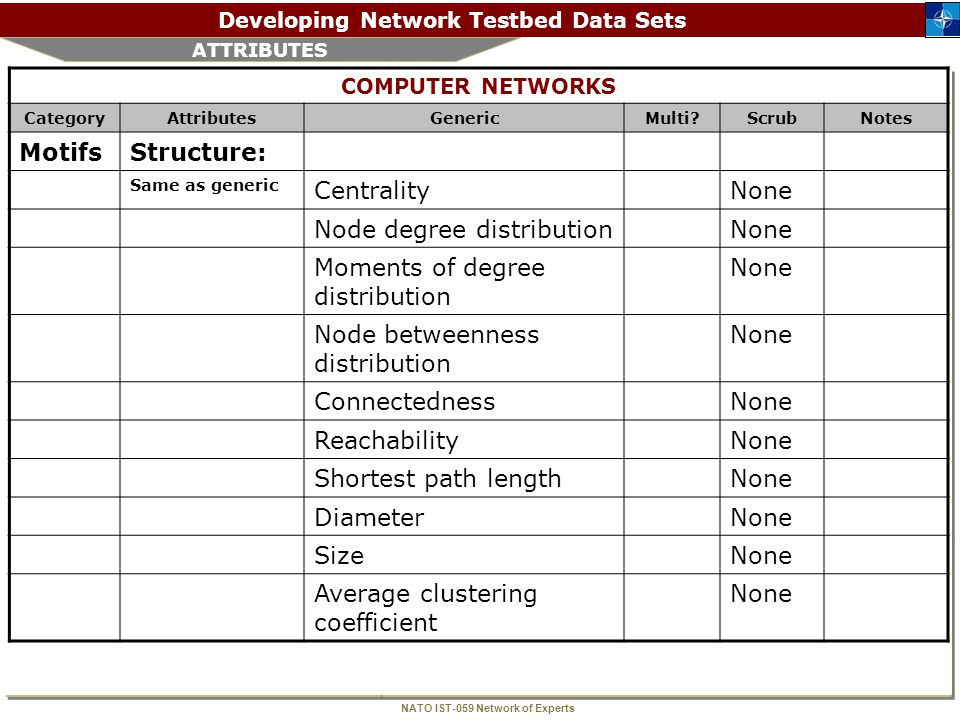Select the ATTRIBUTES banner tab
Image resolution: width=960 pixels, height=720 pixels.
(260, 50)
